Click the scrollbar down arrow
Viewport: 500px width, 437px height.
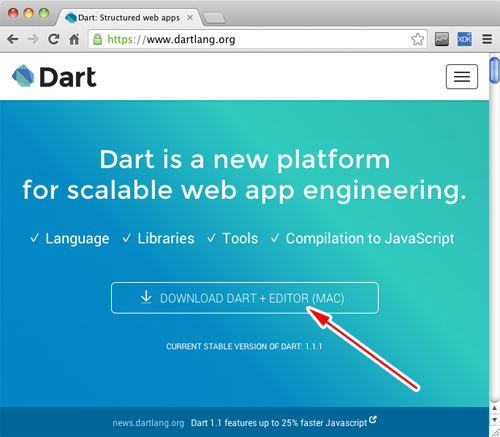coord(495,420)
